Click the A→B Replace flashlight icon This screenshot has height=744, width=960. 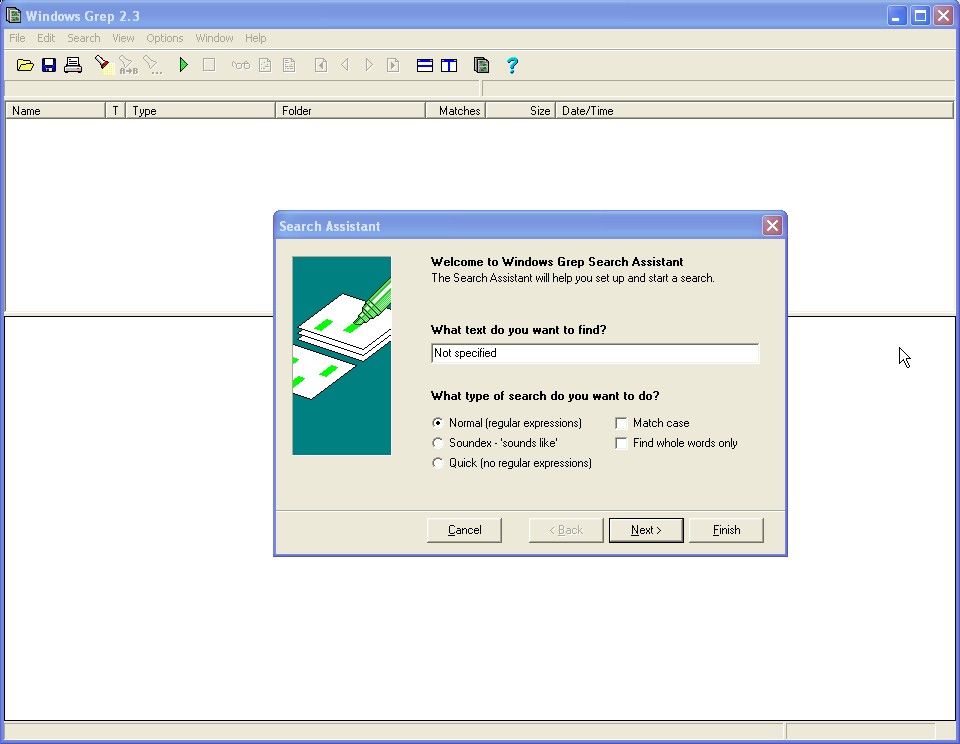click(128, 65)
